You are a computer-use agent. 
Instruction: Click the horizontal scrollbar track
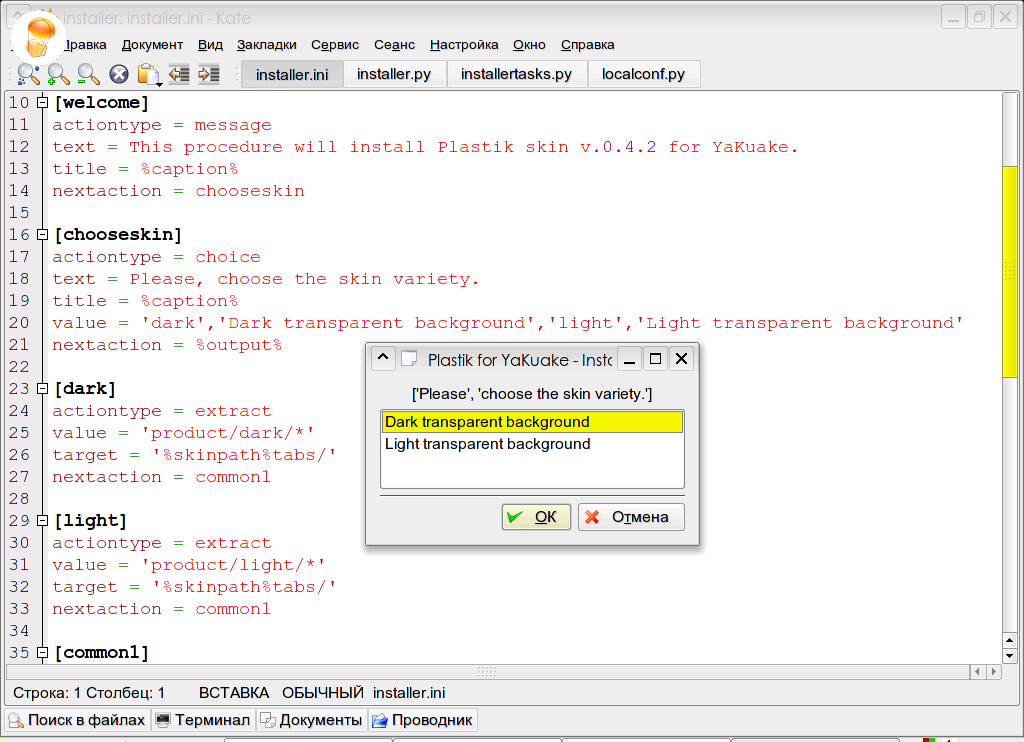487,671
